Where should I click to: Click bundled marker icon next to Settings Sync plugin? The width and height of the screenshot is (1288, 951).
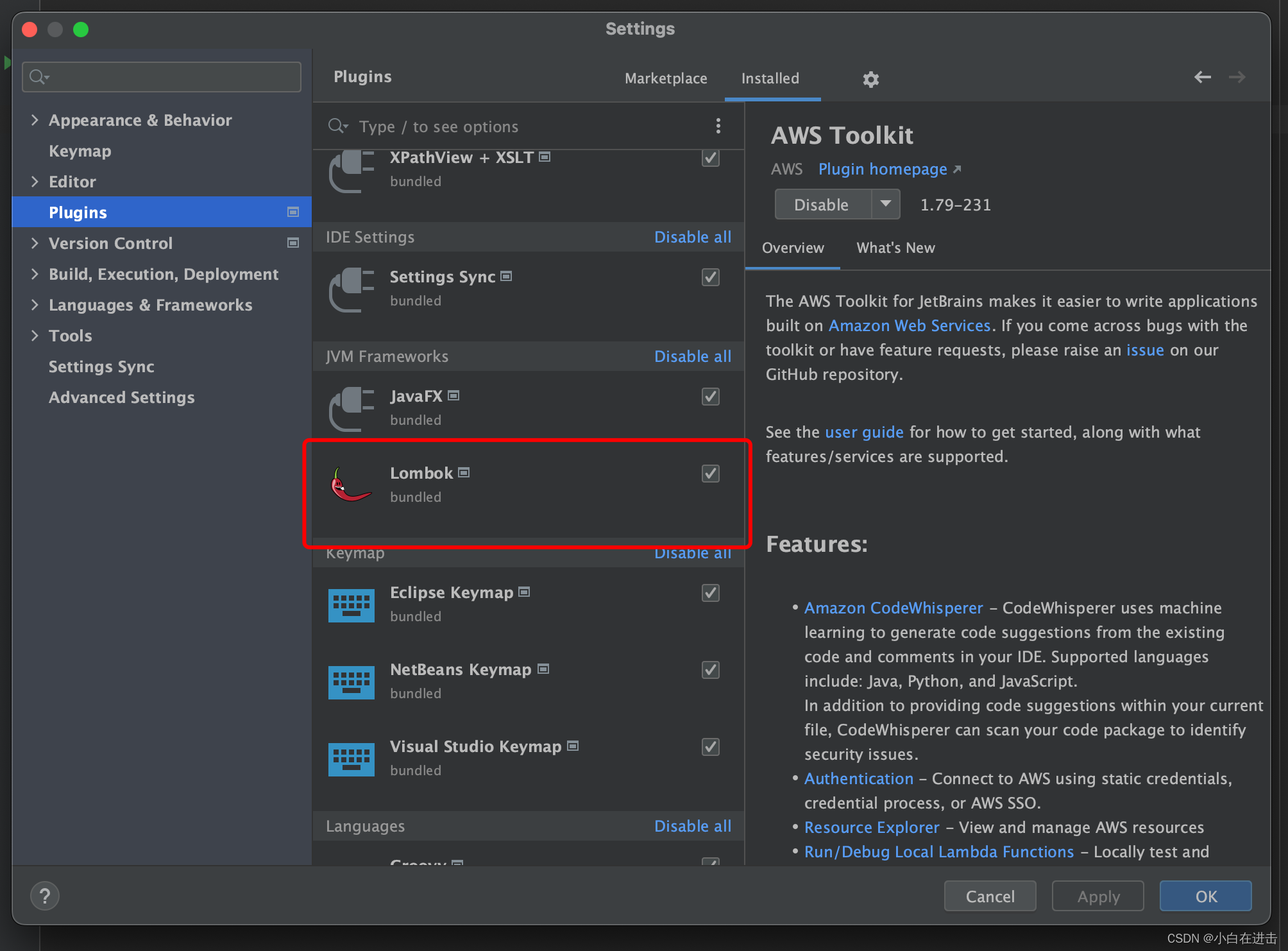(x=506, y=276)
